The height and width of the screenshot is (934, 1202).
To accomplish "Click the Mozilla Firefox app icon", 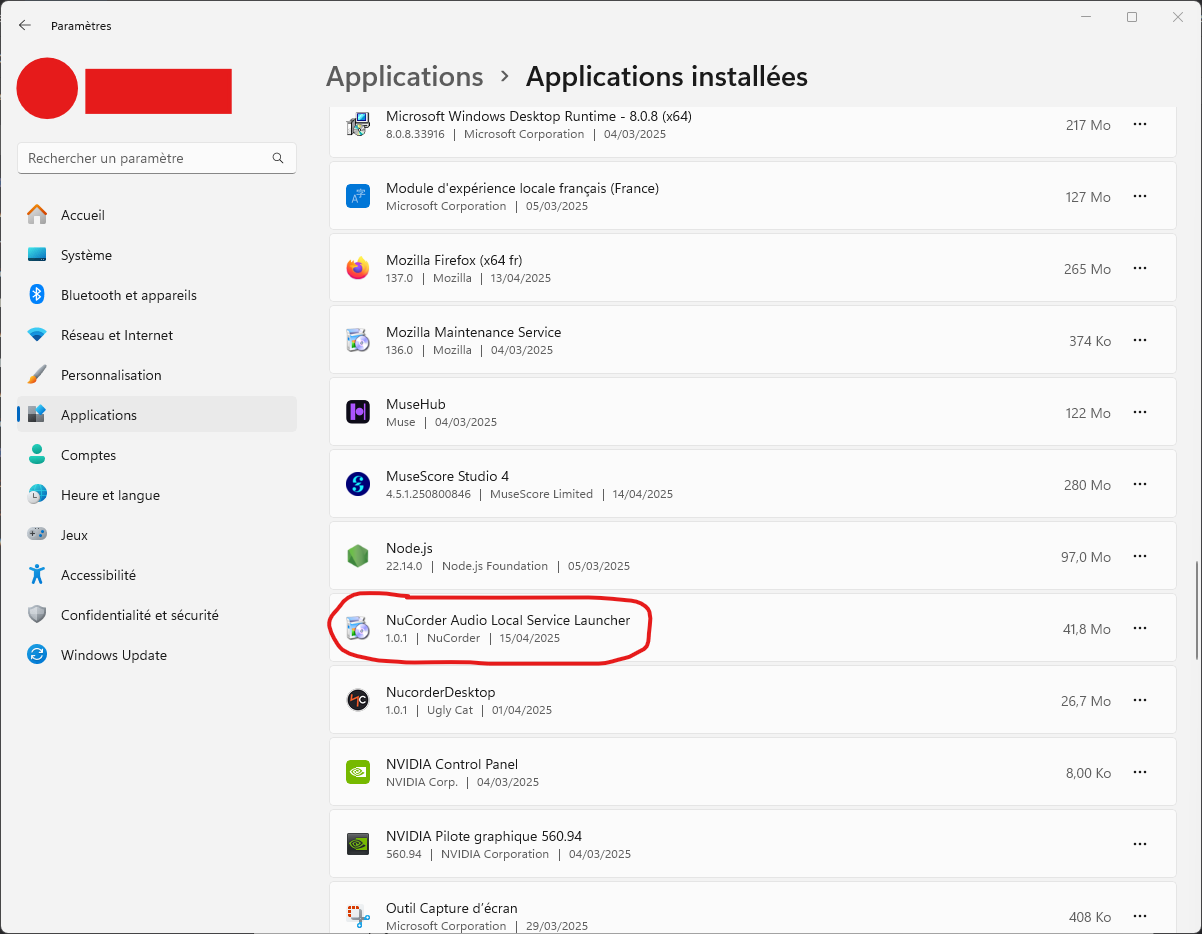I will coord(358,268).
